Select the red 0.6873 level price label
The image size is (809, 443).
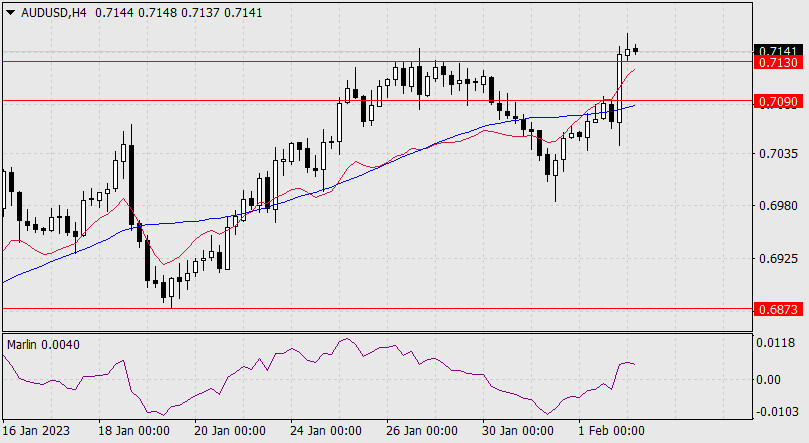778,309
